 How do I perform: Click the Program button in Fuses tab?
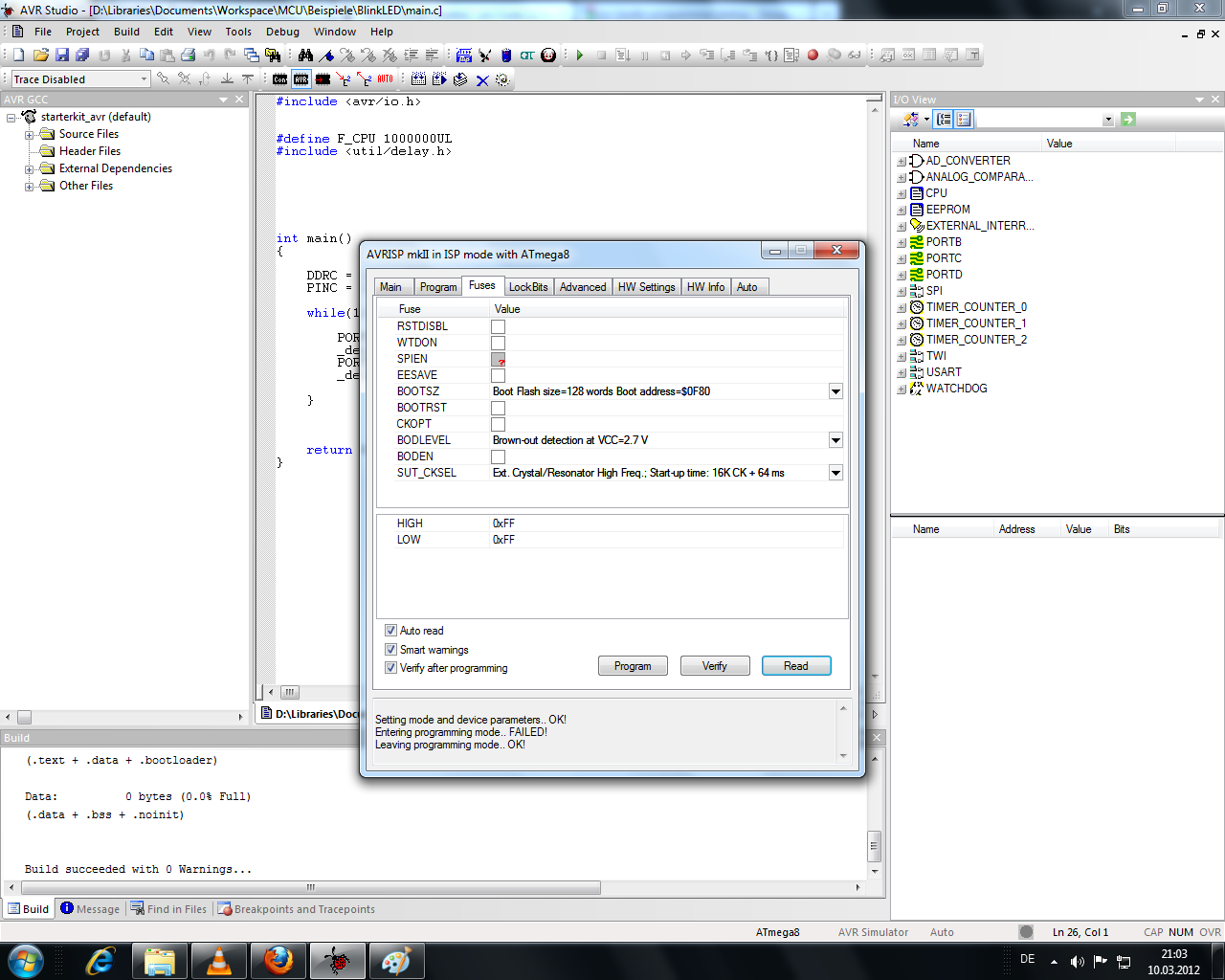633,666
